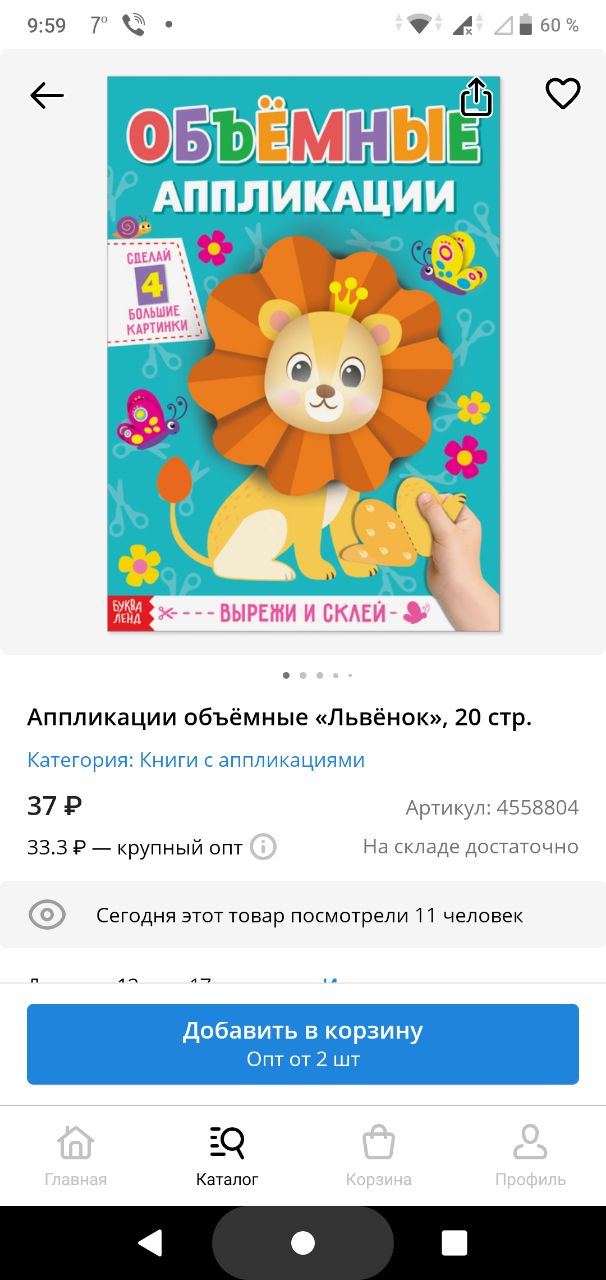Image resolution: width=606 pixels, height=1280 pixels.
Task: Tap the Артикул: 4558804 text
Action: [492, 808]
